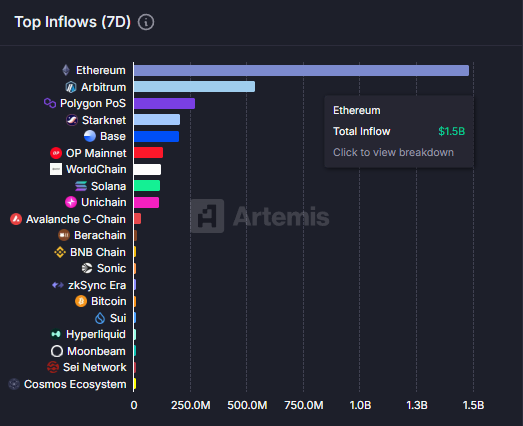The image size is (523, 426).
Task: Click the Base label
Action: click(113, 136)
